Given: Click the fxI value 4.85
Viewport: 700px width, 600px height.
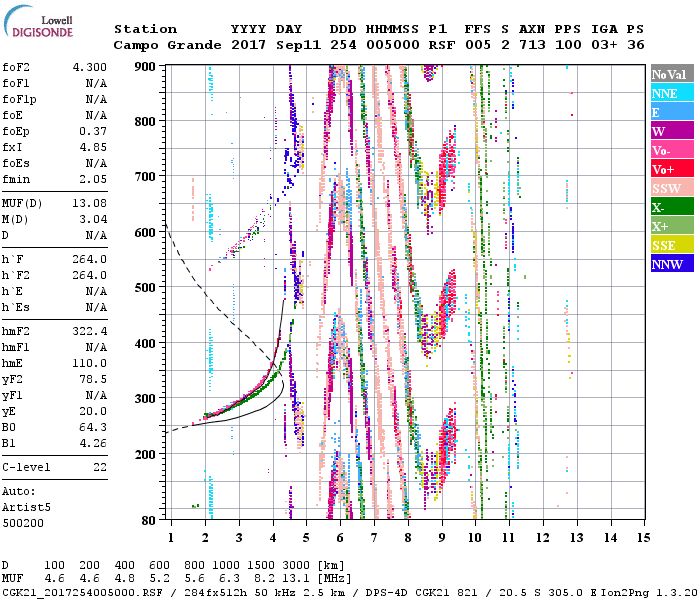Looking at the screenshot, I should (93, 147).
